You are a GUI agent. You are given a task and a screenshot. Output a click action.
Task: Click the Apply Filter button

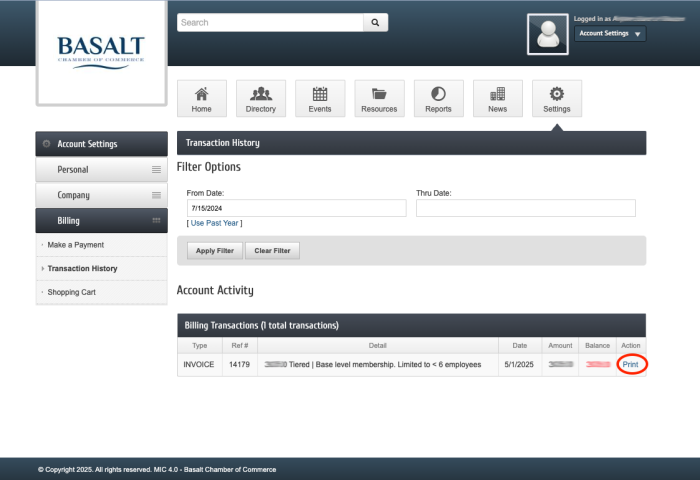[x=215, y=251]
